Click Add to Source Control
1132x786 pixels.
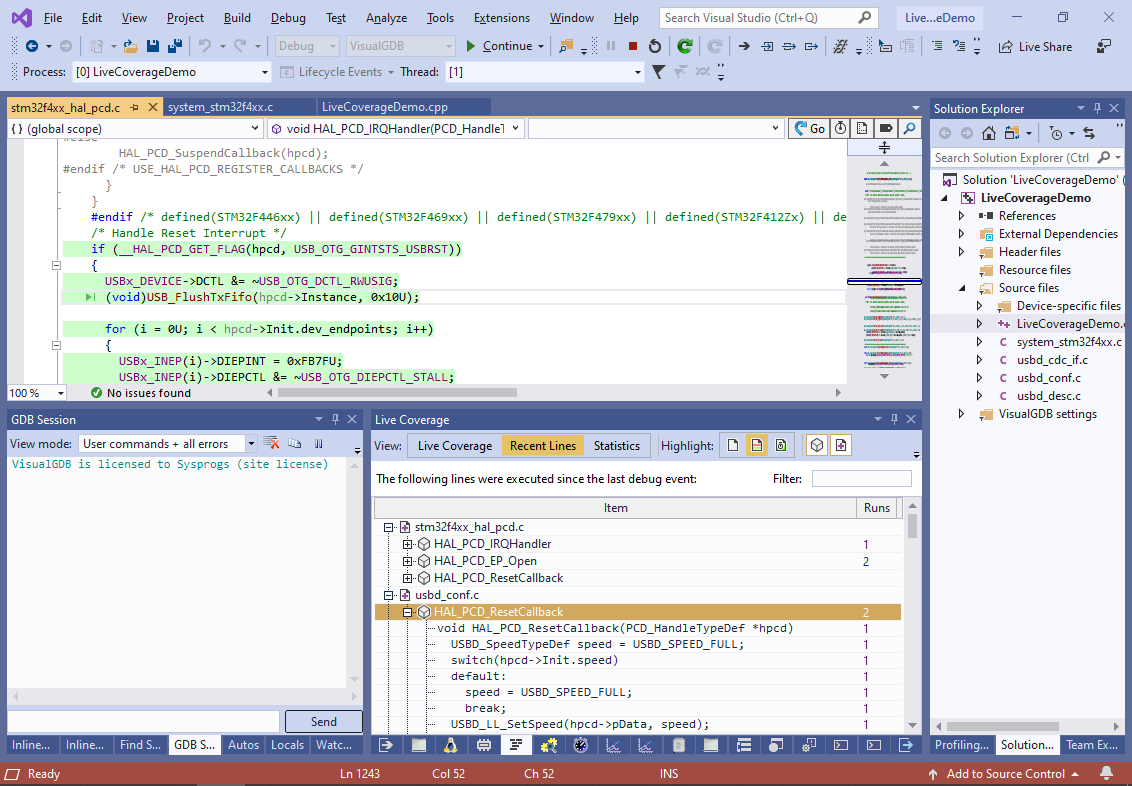coord(1005,774)
